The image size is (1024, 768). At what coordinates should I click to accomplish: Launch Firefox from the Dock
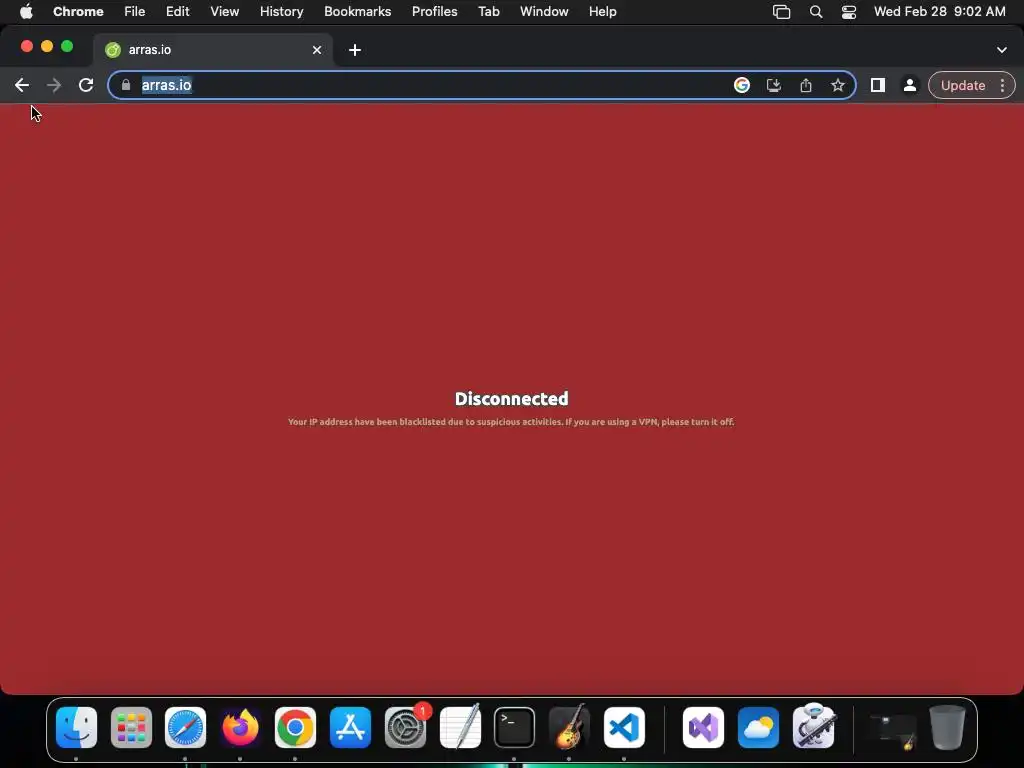click(x=240, y=727)
